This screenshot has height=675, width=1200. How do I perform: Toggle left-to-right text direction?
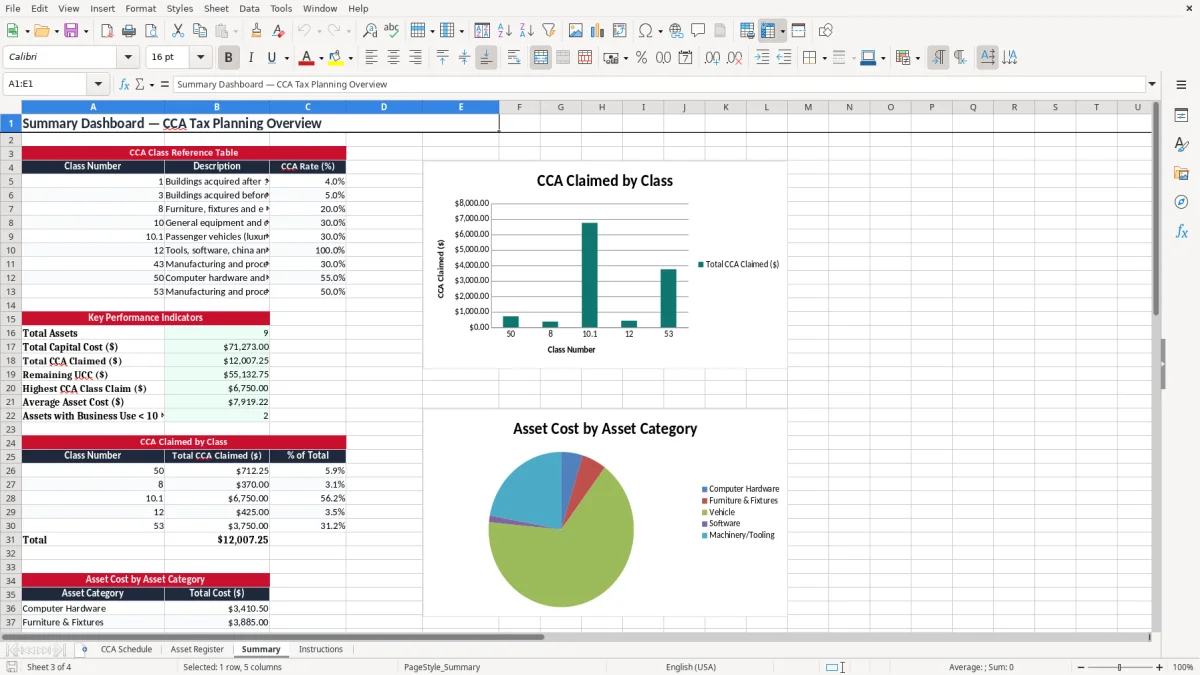click(938, 58)
